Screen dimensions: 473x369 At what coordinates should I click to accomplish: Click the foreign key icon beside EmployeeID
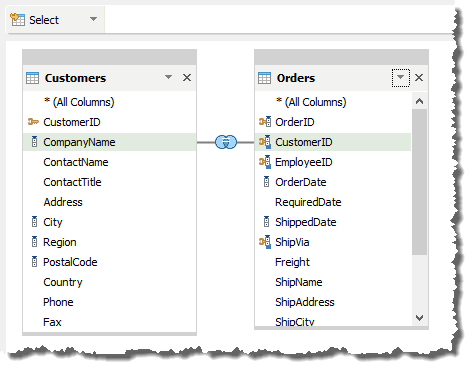(x=265, y=162)
